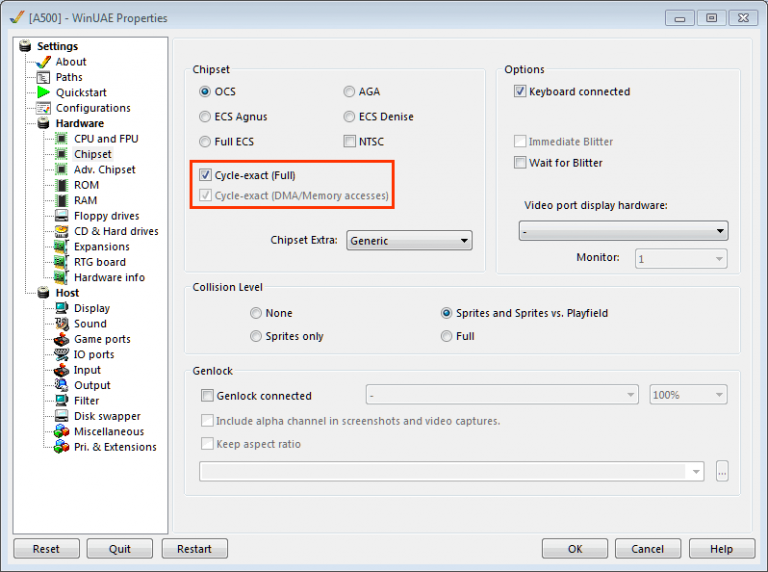The width and height of the screenshot is (768, 572).
Task: Open the Chipset Extra dropdown
Action: tap(409, 241)
